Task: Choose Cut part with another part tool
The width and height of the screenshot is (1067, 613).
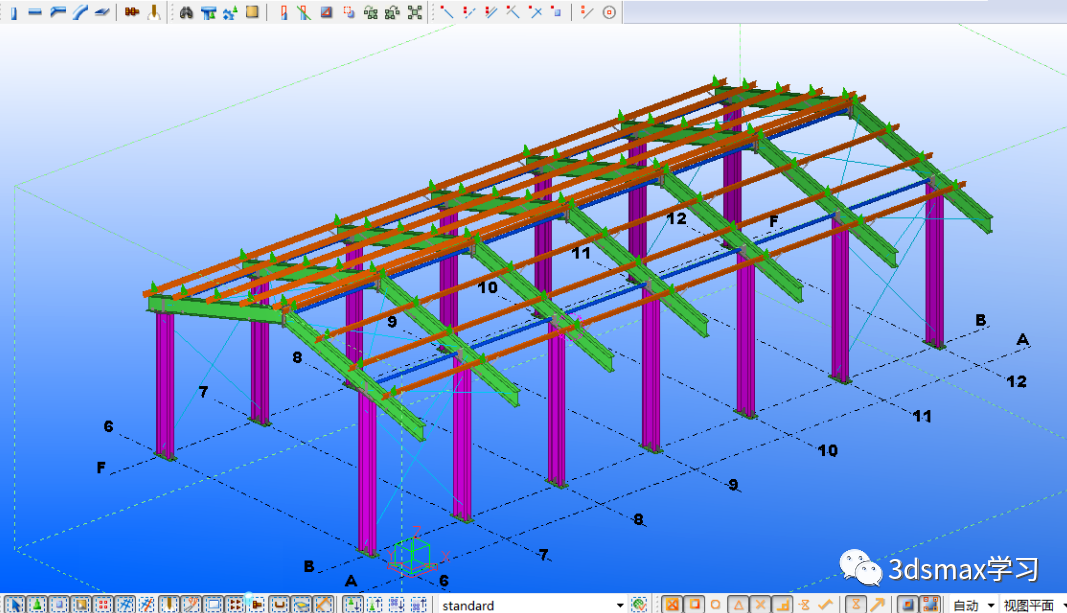Action: [x=348, y=12]
